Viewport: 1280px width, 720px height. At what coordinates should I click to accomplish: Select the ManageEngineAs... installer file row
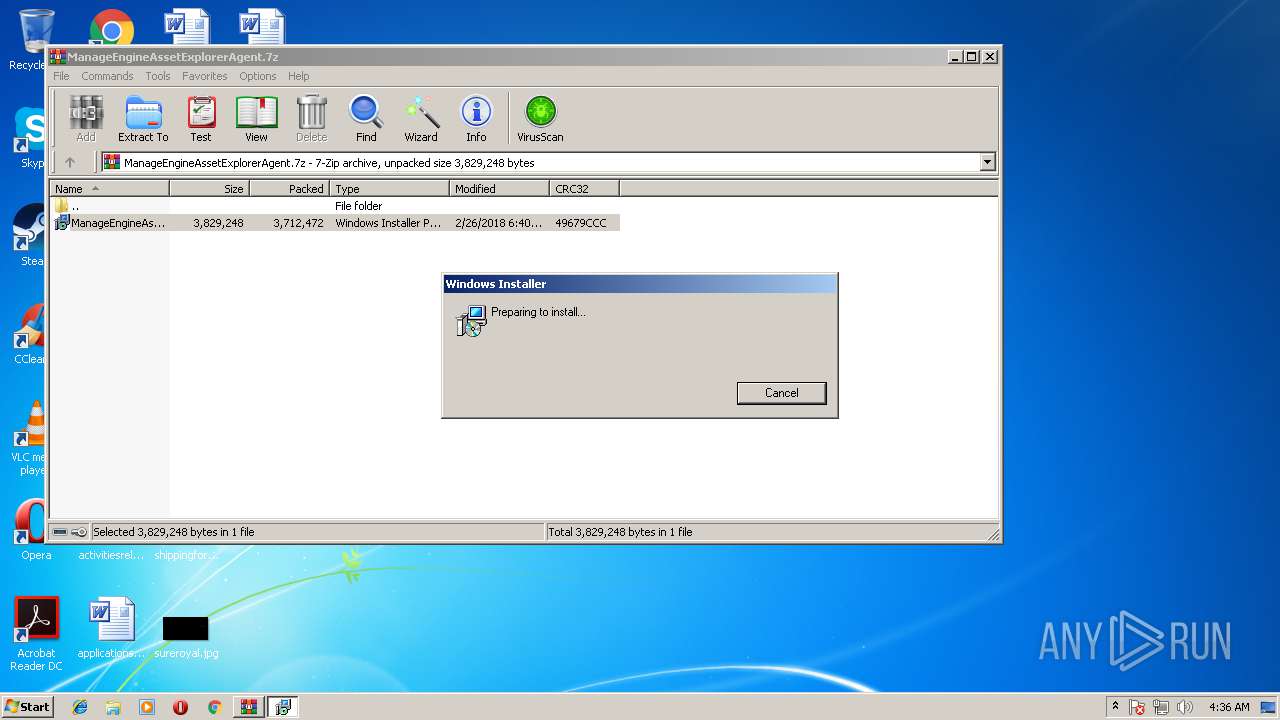point(335,223)
